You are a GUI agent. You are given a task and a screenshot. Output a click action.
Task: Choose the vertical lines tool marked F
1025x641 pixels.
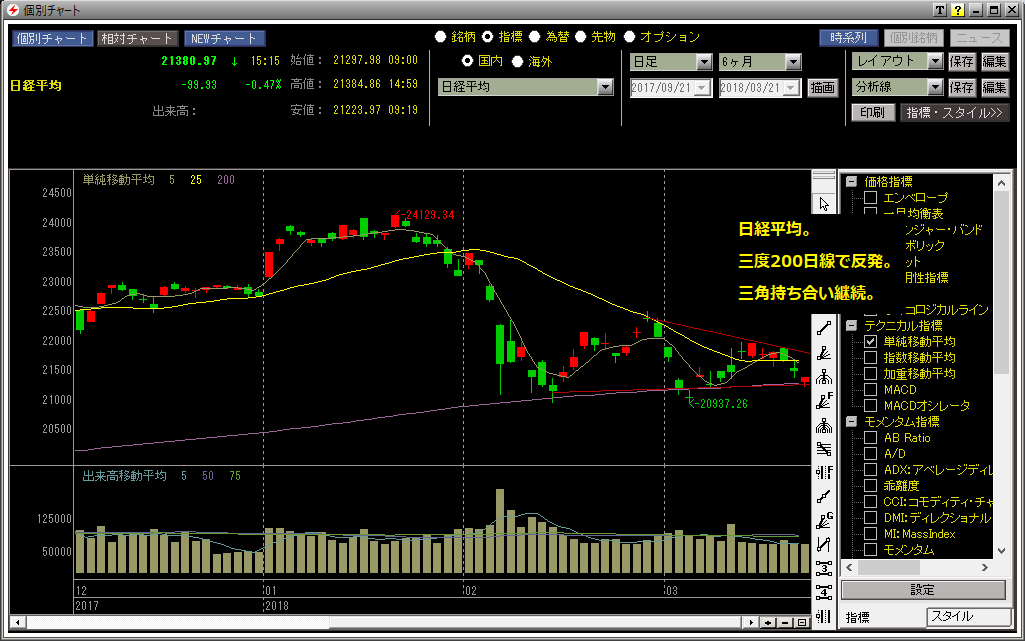[x=824, y=472]
